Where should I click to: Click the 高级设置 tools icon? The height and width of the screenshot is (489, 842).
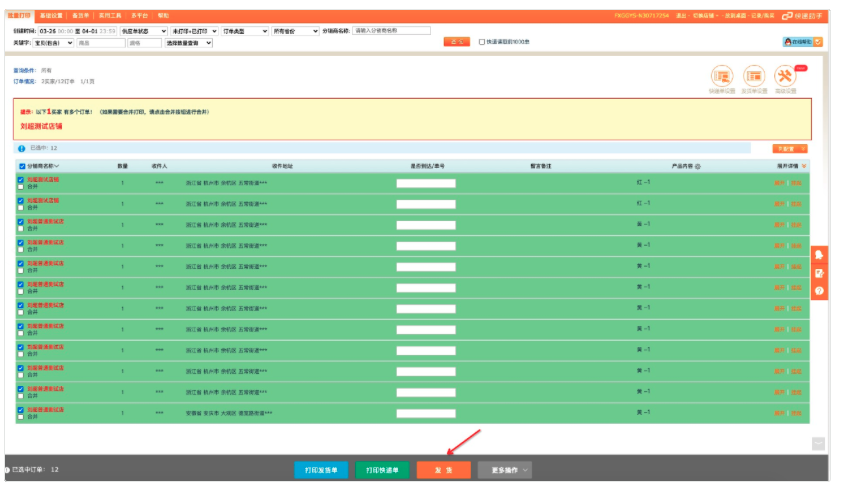tap(786, 77)
